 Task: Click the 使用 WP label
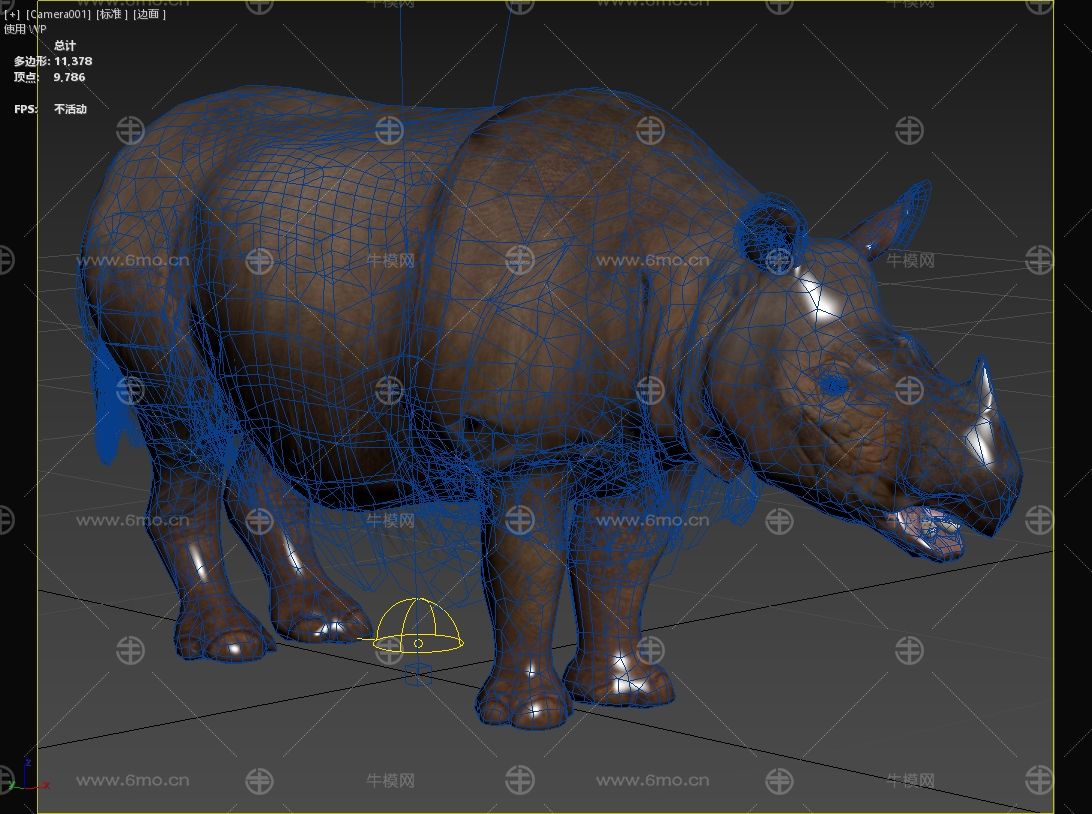pos(26,29)
